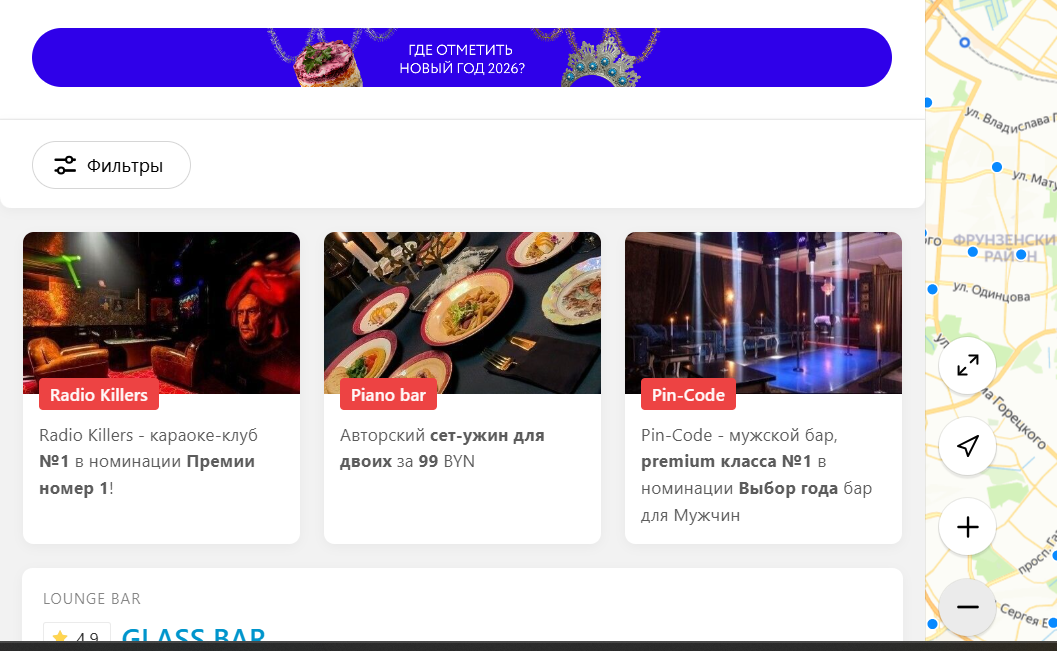
Task: Open Radio Killers karaoke club photo
Action: (161, 313)
